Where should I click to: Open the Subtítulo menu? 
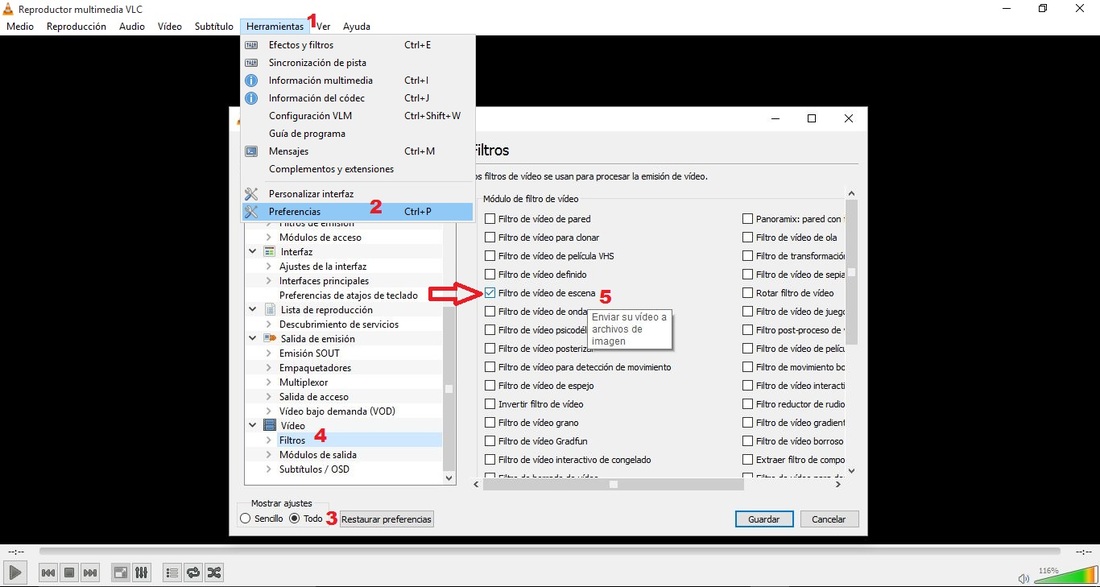pyautogui.click(x=214, y=27)
